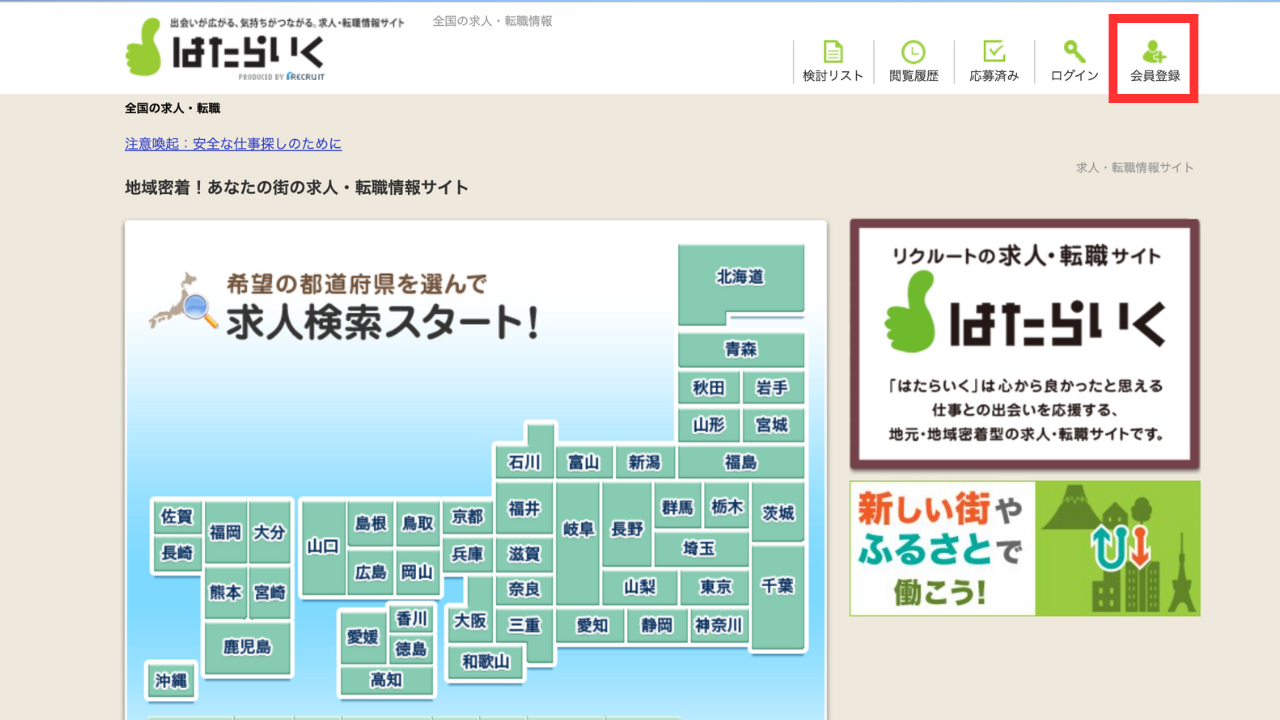Screen dimensions: 1280x720
Task: Select 大阪 prefecture
Action: point(470,621)
